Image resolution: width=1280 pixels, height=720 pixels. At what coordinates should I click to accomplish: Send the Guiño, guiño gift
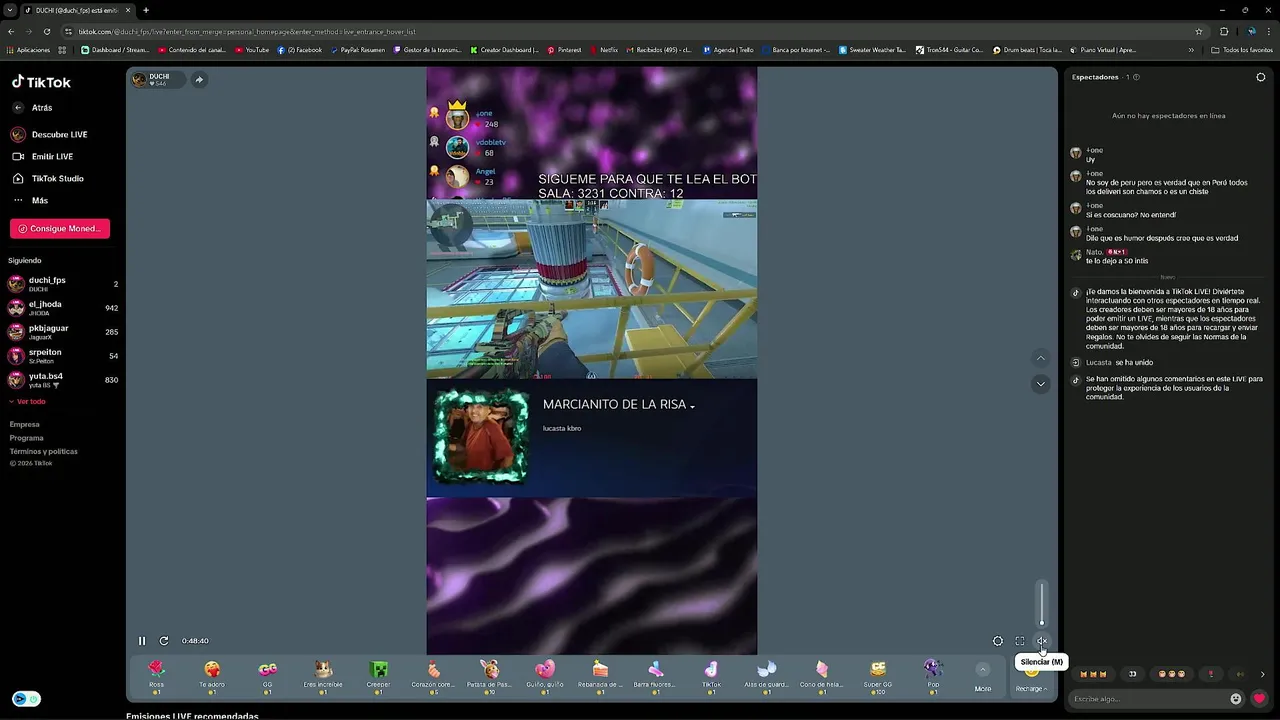point(545,676)
